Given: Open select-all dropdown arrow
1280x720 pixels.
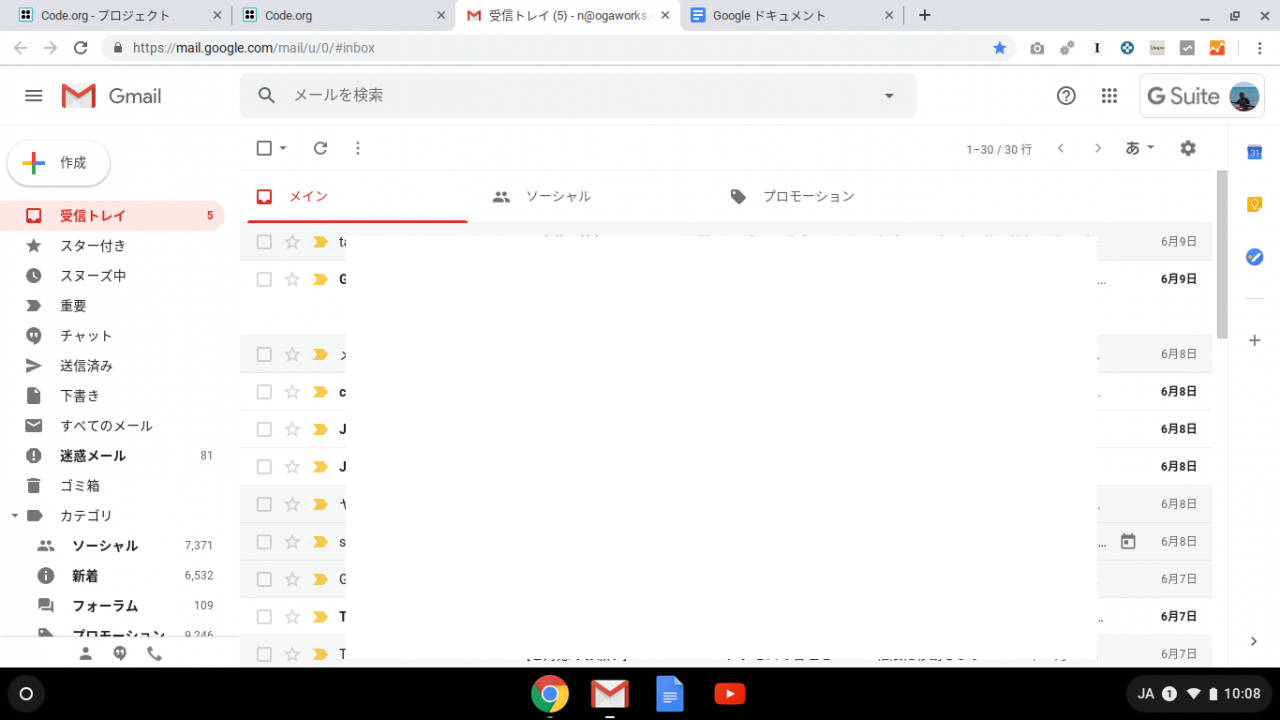Looking at the screenshot, I should [283, 148].
